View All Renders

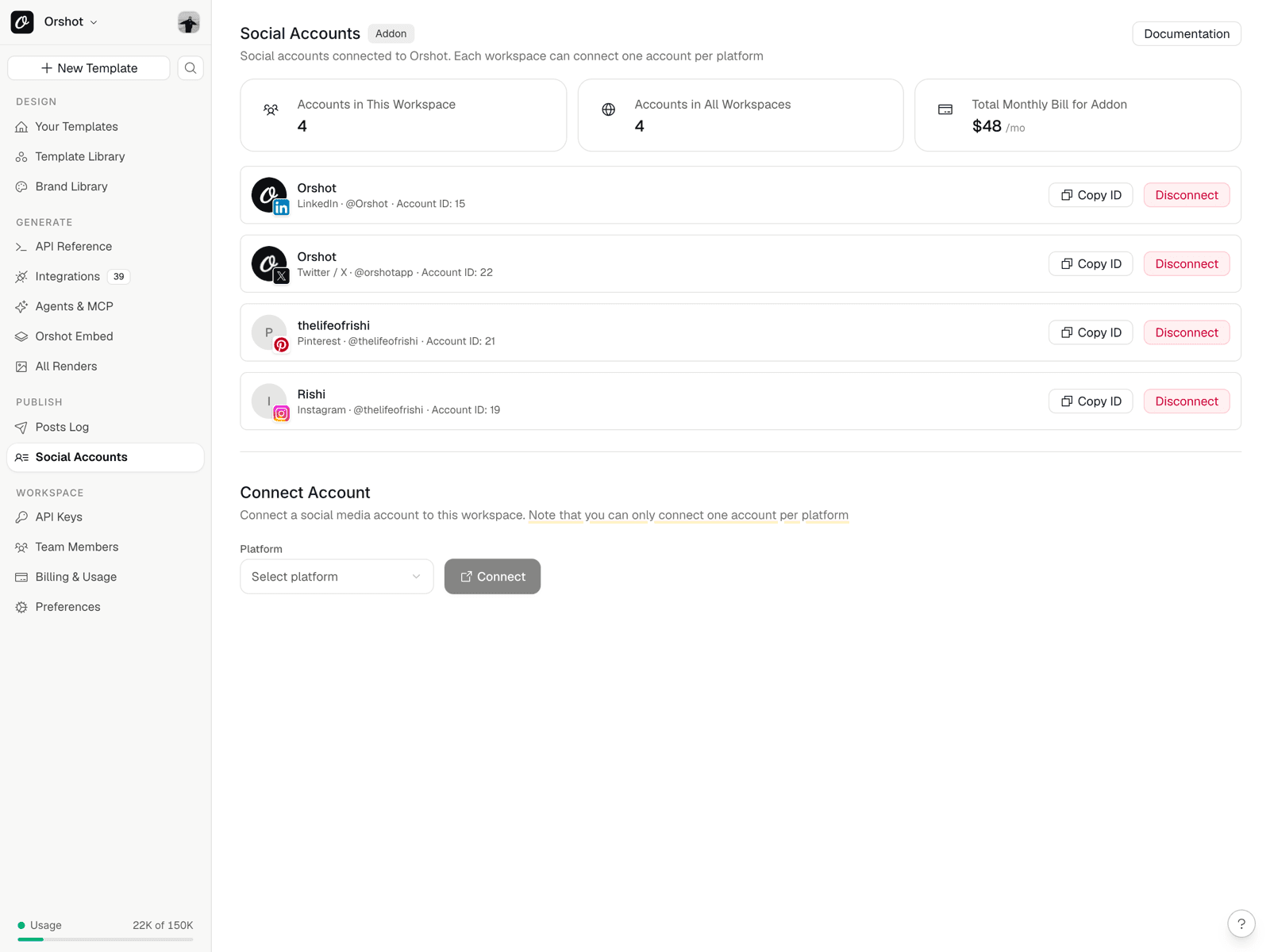pyautogui.click(x=106, y=367)
